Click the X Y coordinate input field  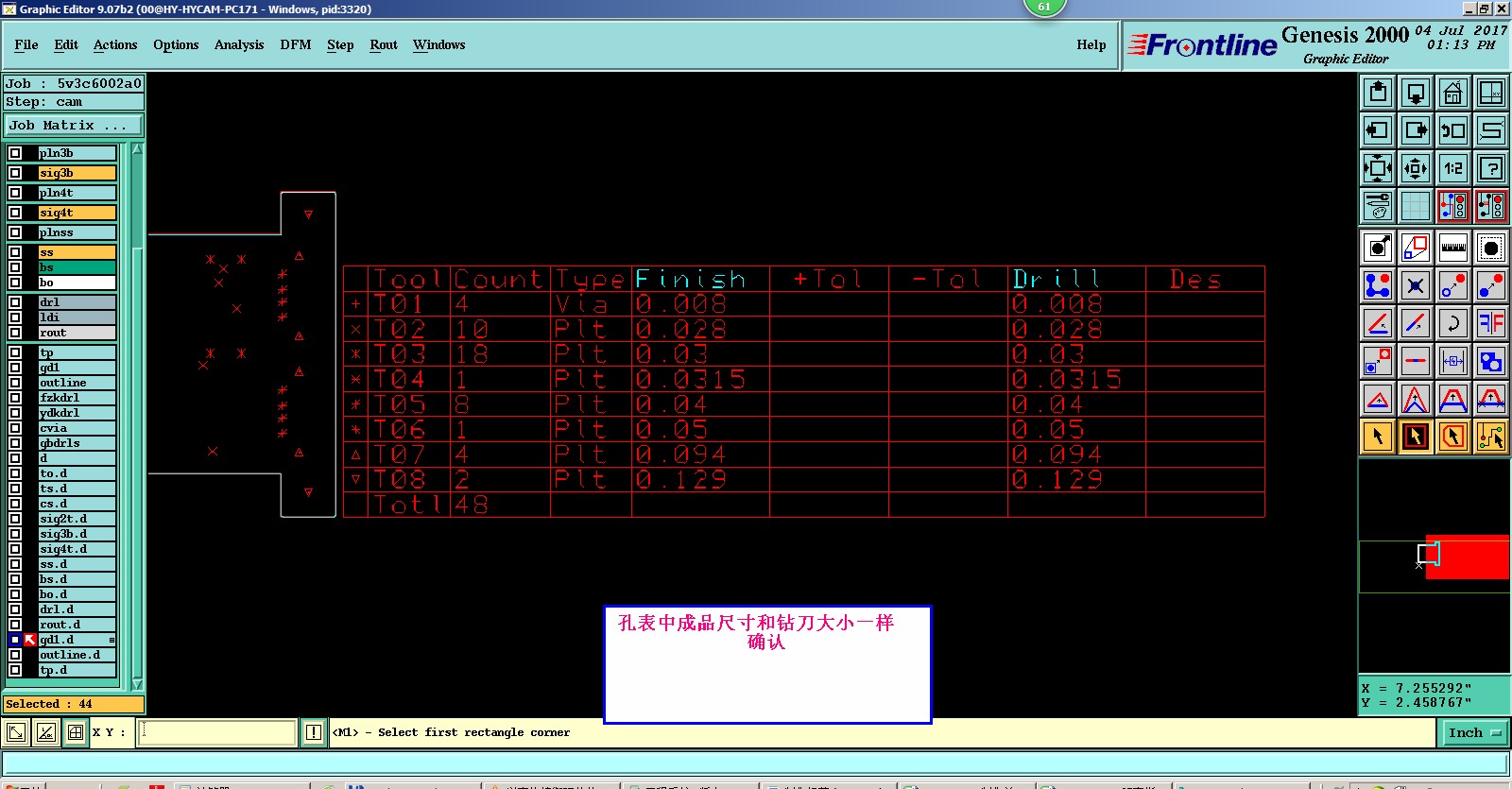tap(217, 732)
